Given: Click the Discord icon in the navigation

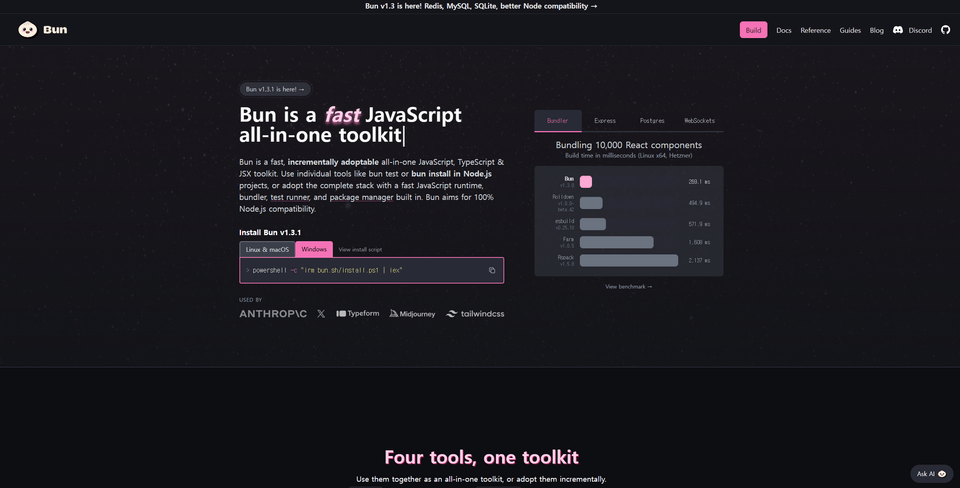Looking at the screenshot, I should (898, 30).
